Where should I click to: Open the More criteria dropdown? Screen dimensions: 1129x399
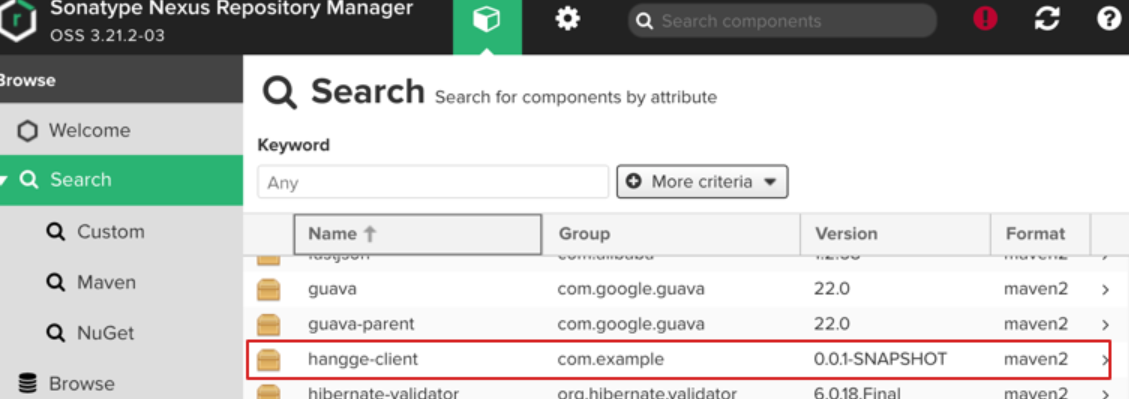coord(702,181)
